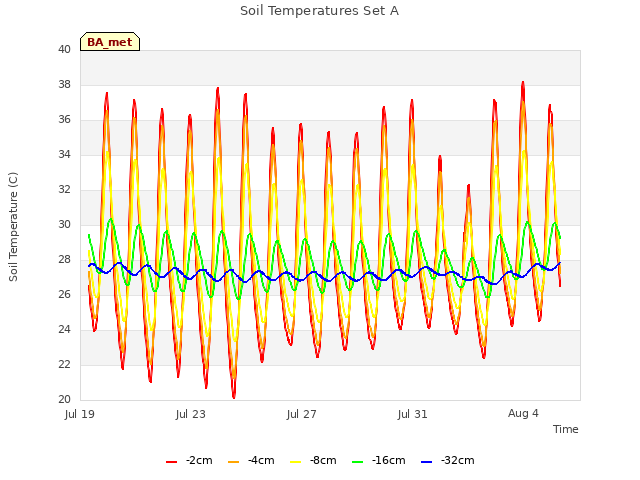Toggle the -2cm series in legend
This screenshot has width=640, height=480.
pyautogui.click(x=189, y=461)
